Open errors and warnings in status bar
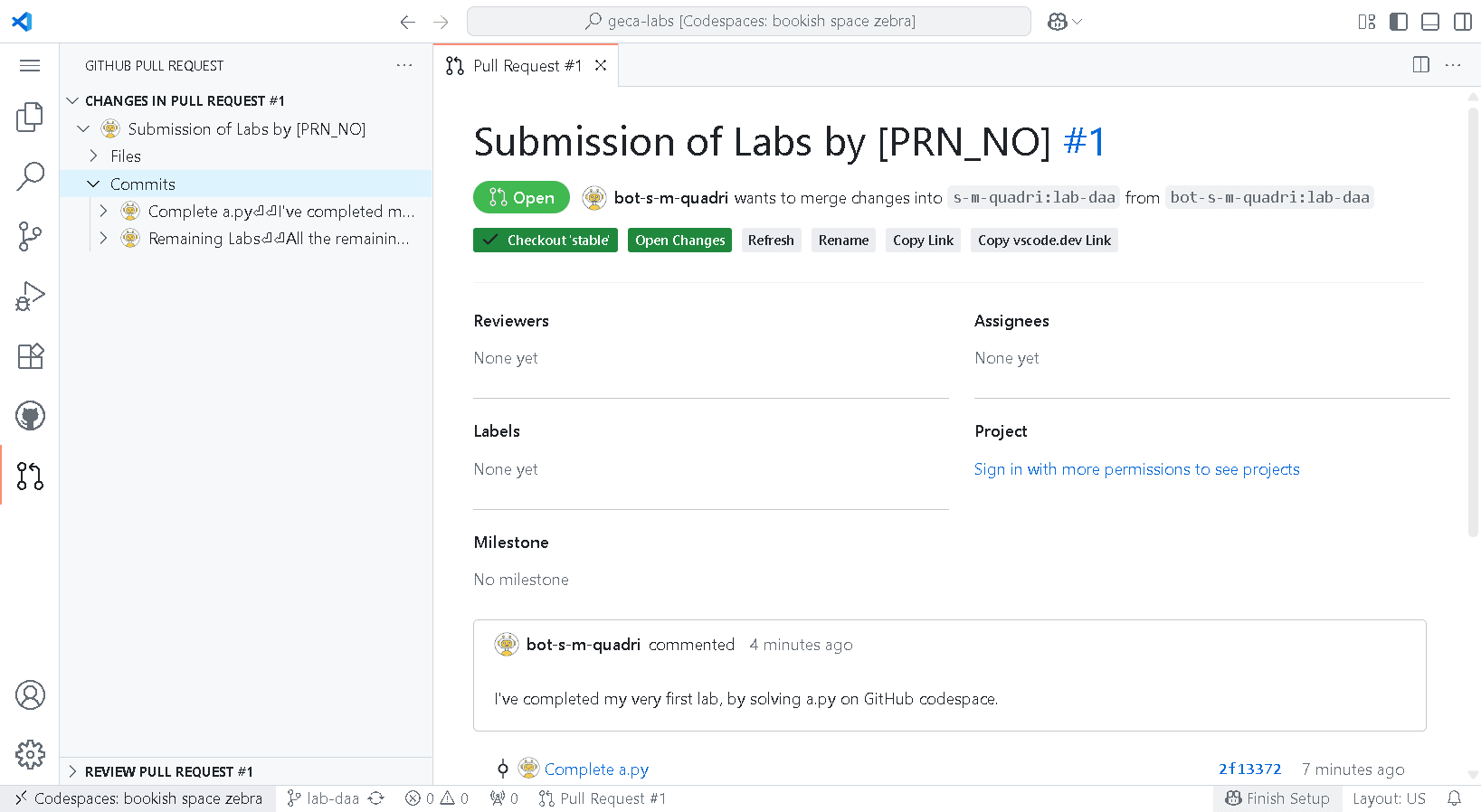This screenshot has height=812, width=1481. (437, 798)
